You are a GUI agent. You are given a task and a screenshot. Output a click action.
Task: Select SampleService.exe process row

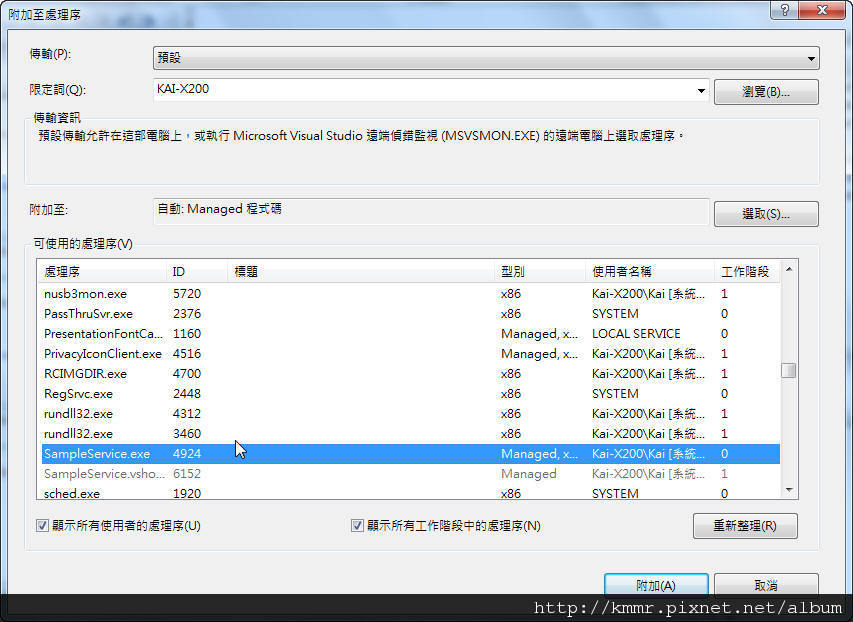click(411, 454)
